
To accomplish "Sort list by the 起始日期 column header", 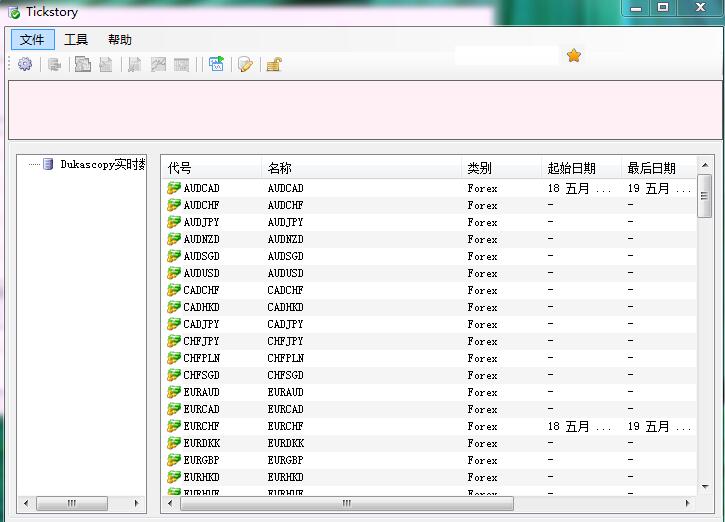I will coord(571,168).
